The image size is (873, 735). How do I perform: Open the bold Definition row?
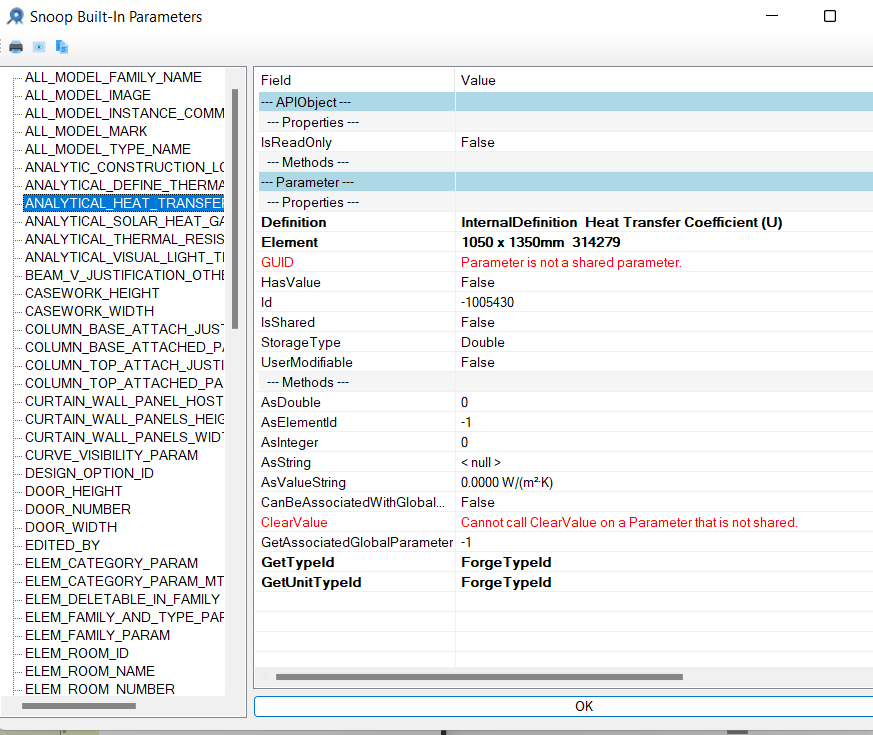point(566,222)
